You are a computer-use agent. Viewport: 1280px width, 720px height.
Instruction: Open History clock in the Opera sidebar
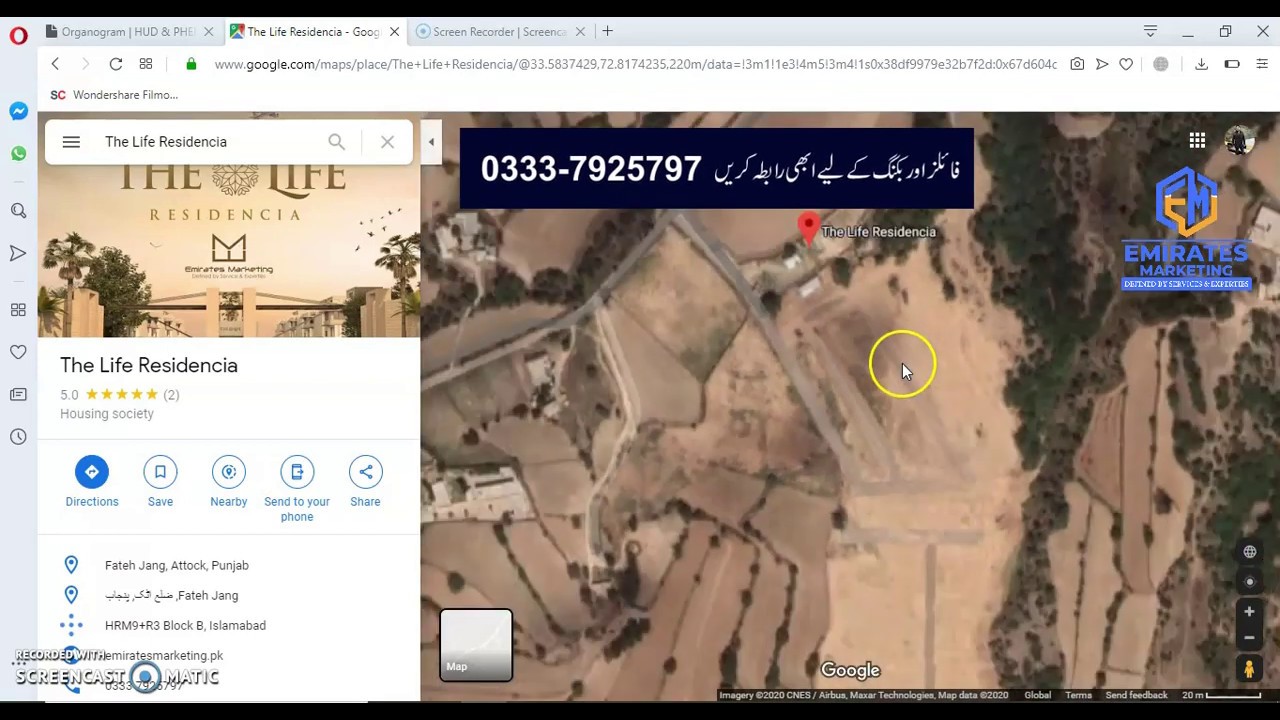point(18,437)
